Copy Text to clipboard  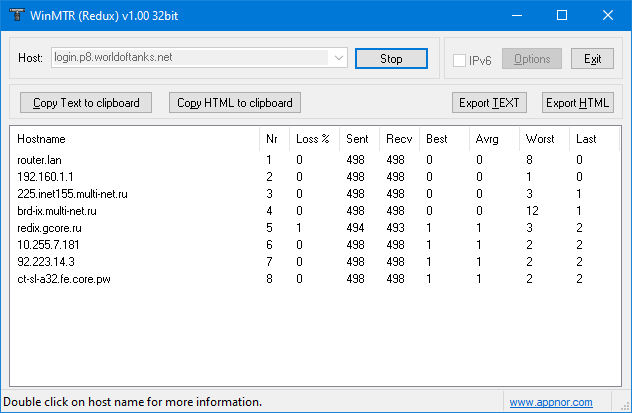click(86, 103)
